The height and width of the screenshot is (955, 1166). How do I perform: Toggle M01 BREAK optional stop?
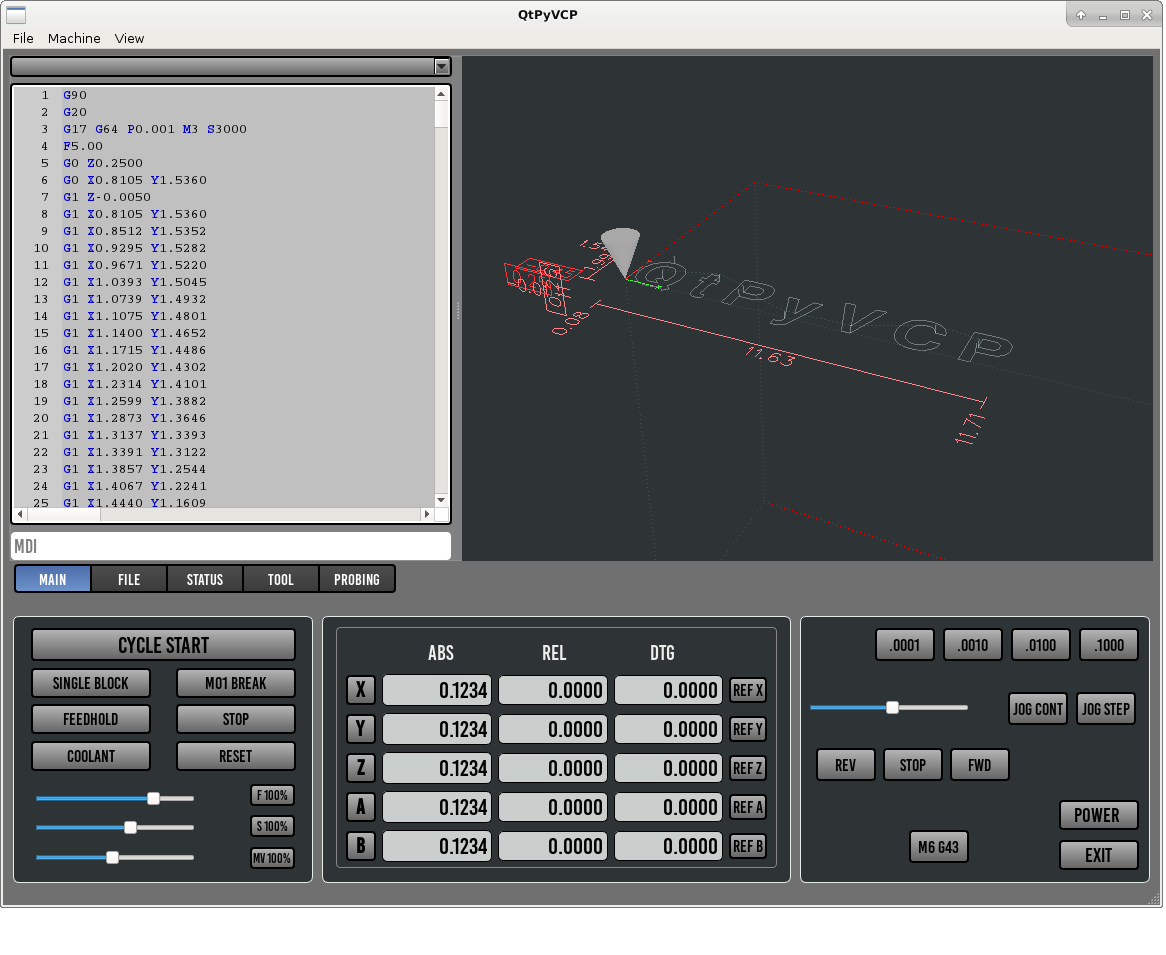click(236, 683)
